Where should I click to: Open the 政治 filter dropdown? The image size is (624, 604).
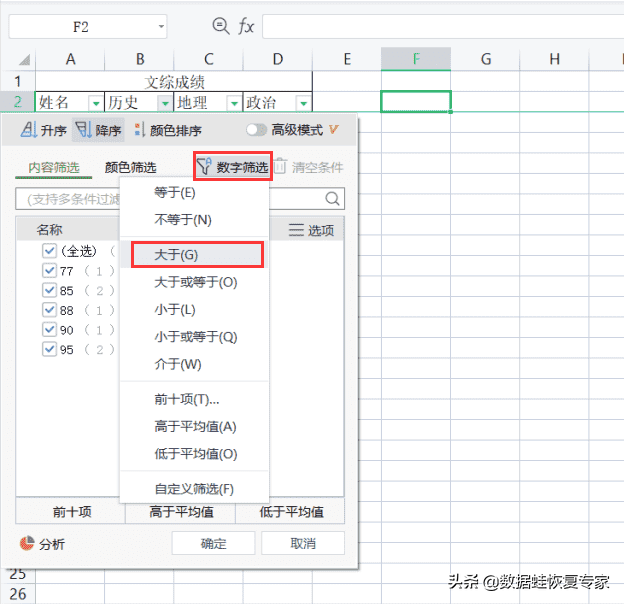pos(304,103)
